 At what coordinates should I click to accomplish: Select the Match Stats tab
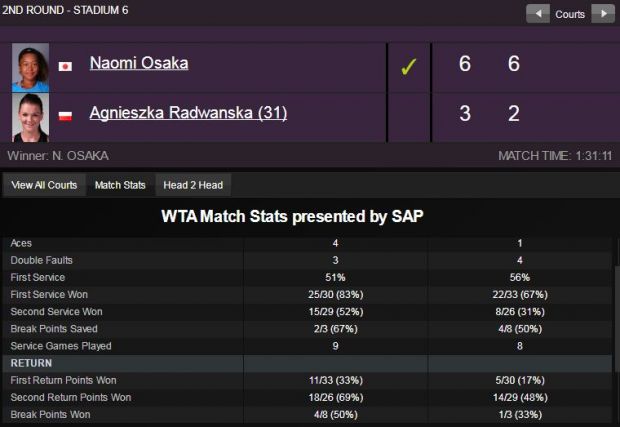[x=120, y=185]
